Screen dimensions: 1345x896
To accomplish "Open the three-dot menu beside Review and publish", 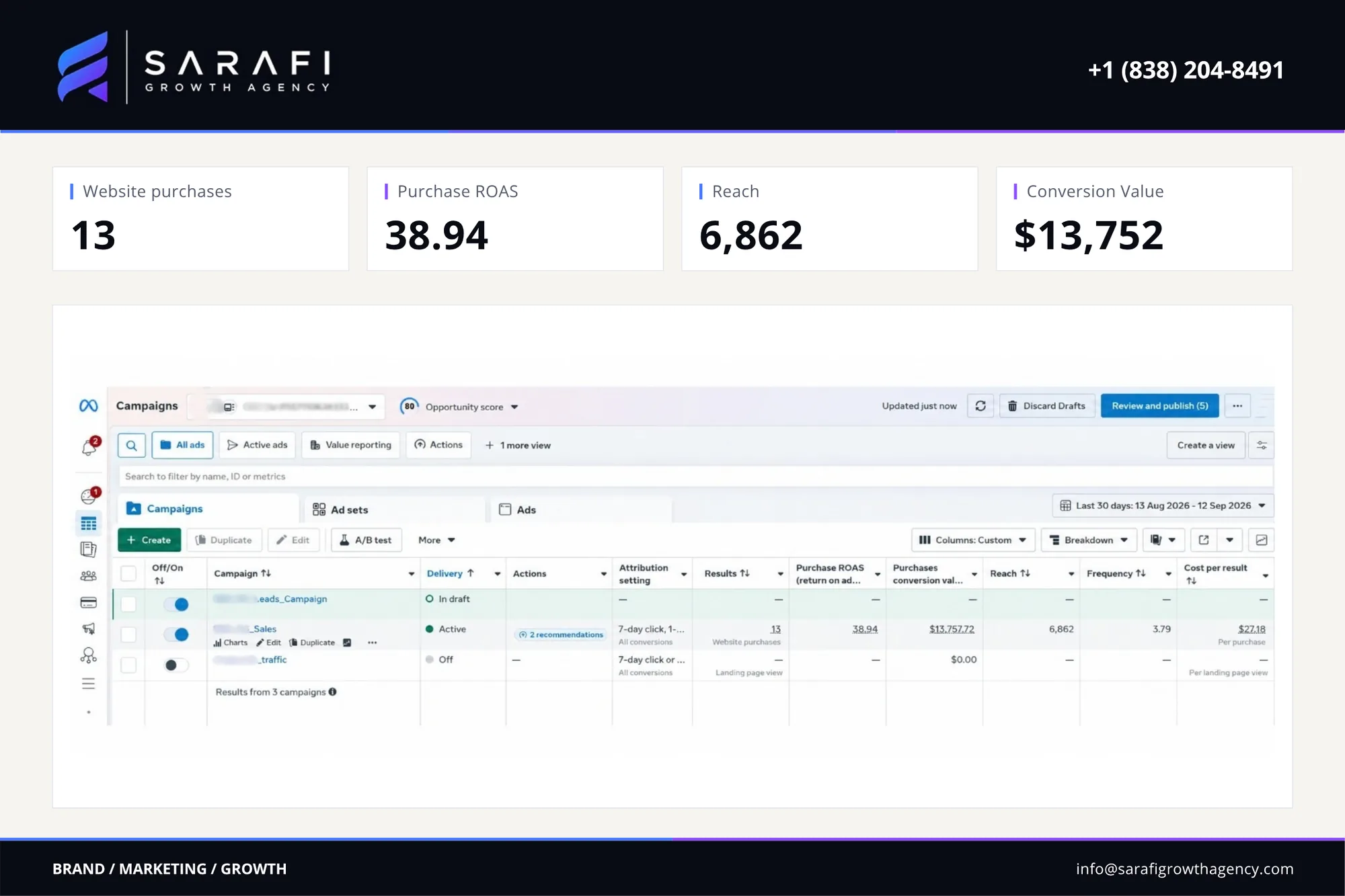I will 1237,406.
